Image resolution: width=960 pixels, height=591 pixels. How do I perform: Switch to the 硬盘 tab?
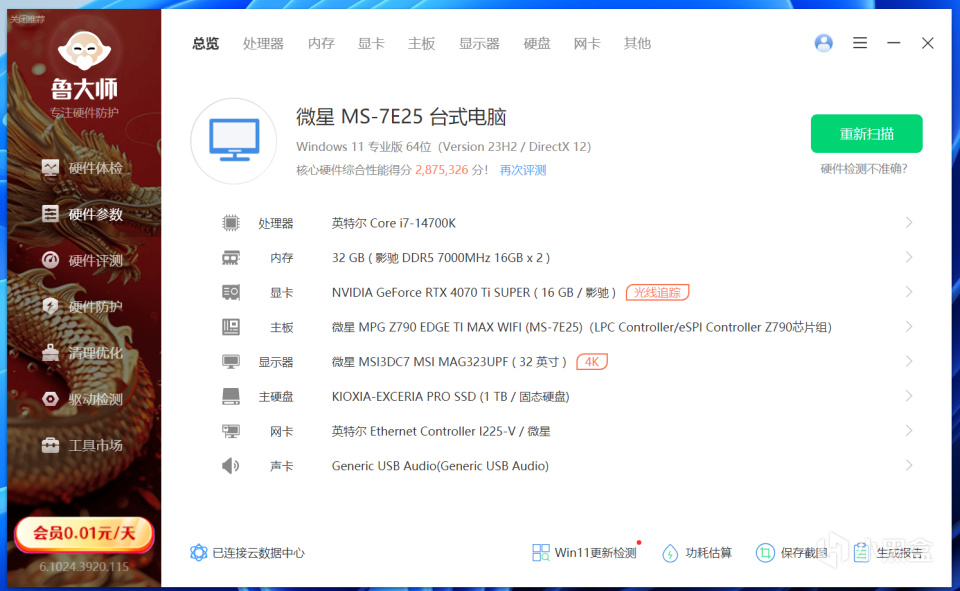click(537, 43)
